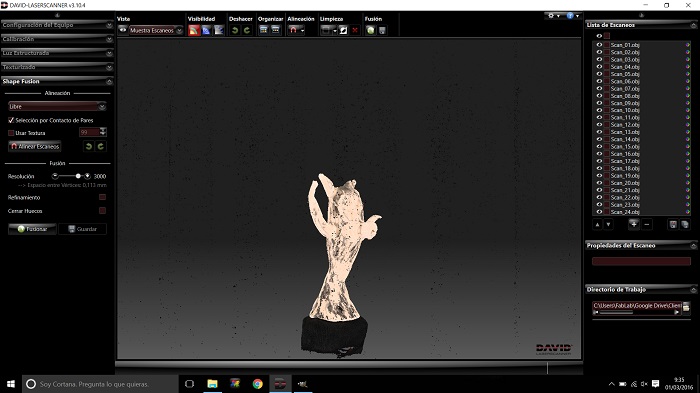This screenshot has height=393, width=700.
Task: Toggle the Refinamiento checkbox
Action: (102, 197)
